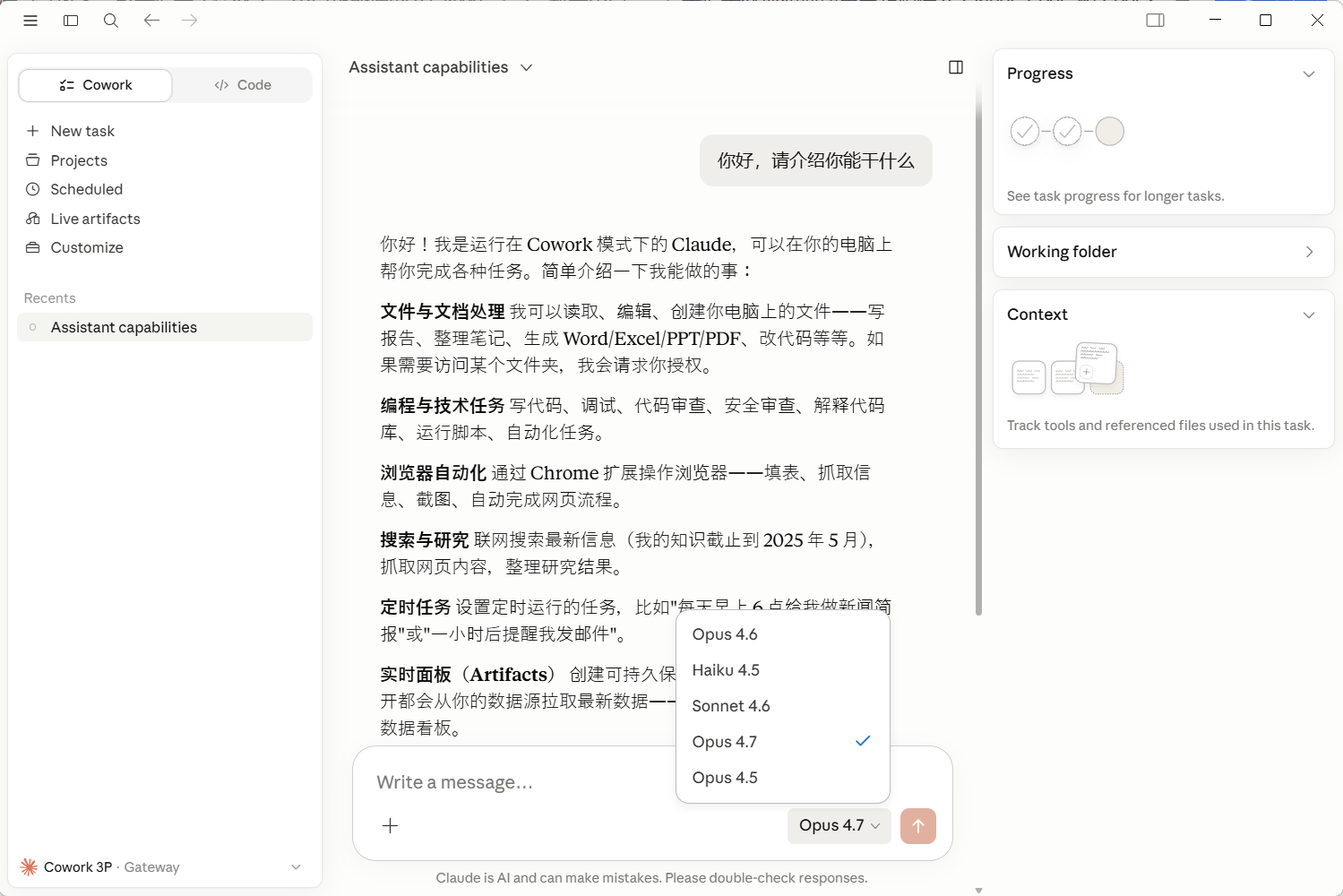
Task: Open Projects in the sidebar
Action: [165, 160]
